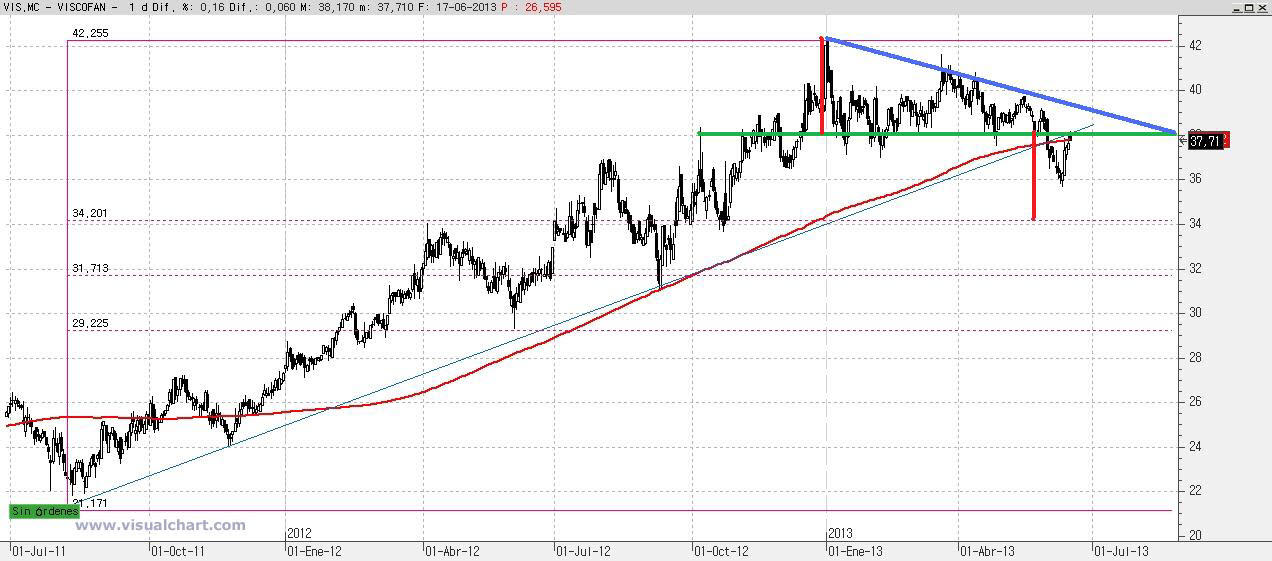1272x561 pixels.
Task: Select the green horizontal support line
Action: (900, 133)
